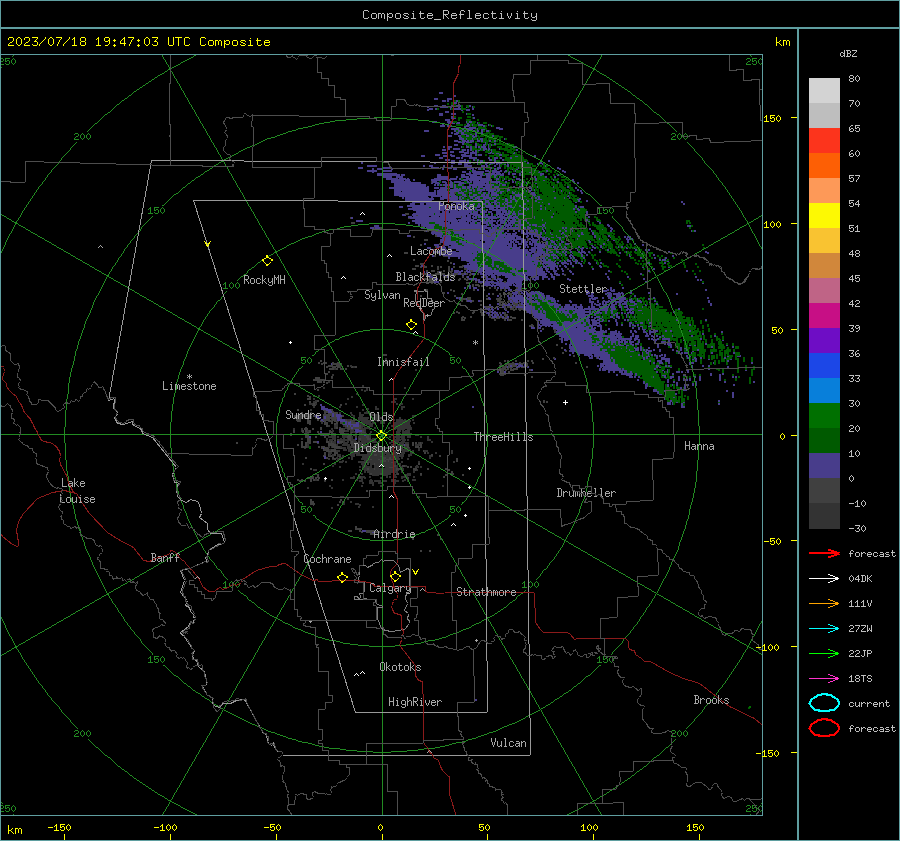Select the red 65 dBZ color swatch
Image resolution: width=900 pixels, height=841 pixels.
pos(824,140)
